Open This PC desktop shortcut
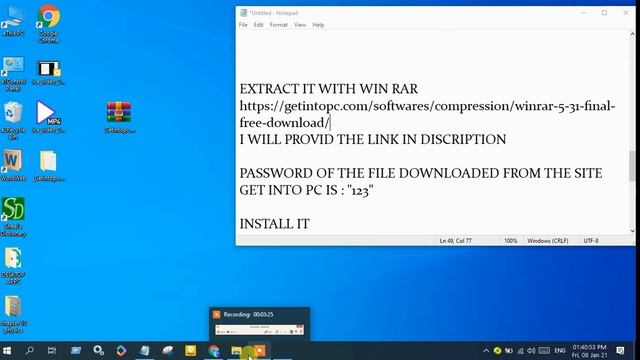This screenshot has height=360, width=640. (13, 20)
